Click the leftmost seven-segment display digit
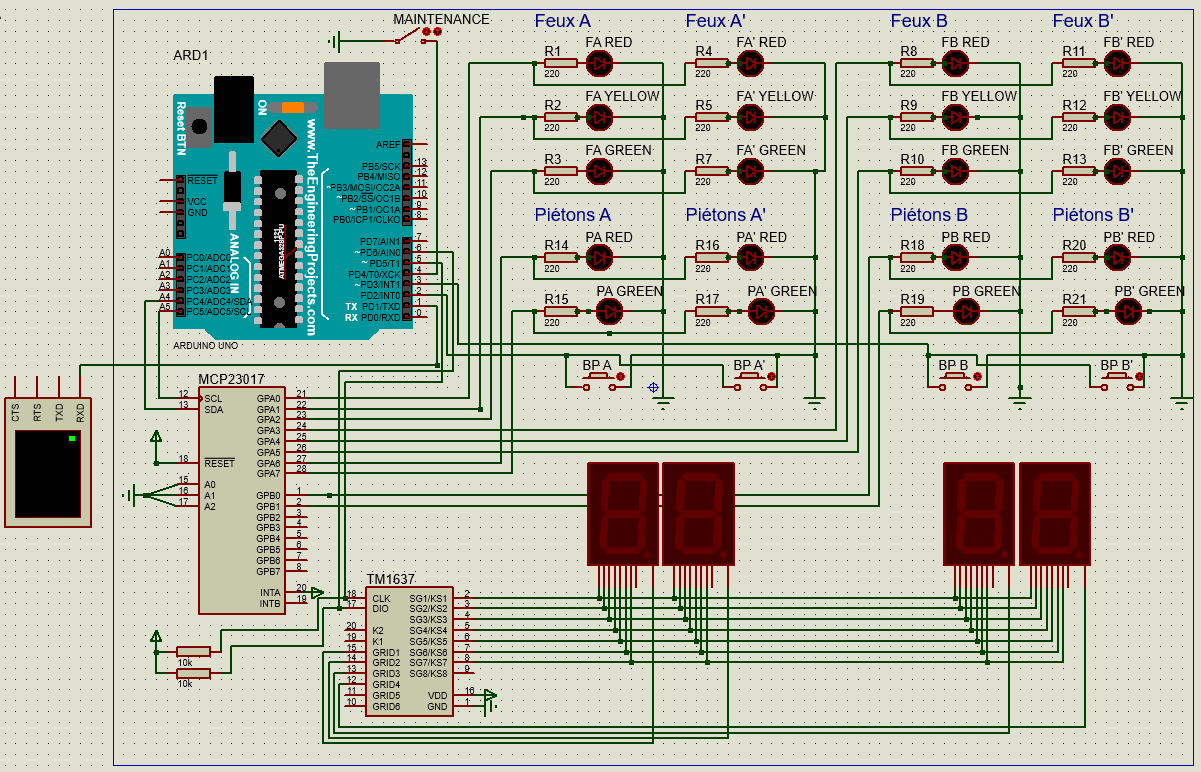The height and width of the screenshot is (772, 1201). 623,513
